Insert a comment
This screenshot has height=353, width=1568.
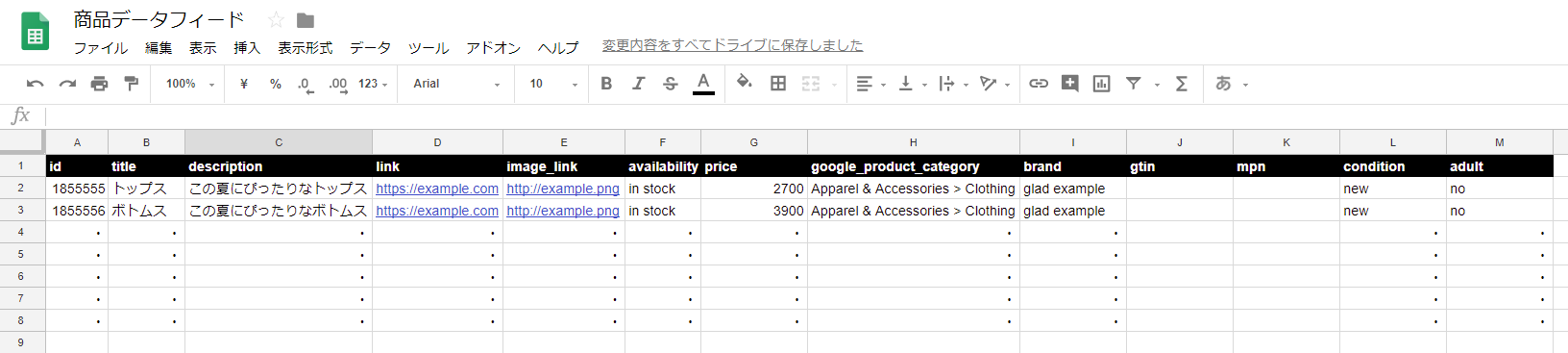(1069, 84)
